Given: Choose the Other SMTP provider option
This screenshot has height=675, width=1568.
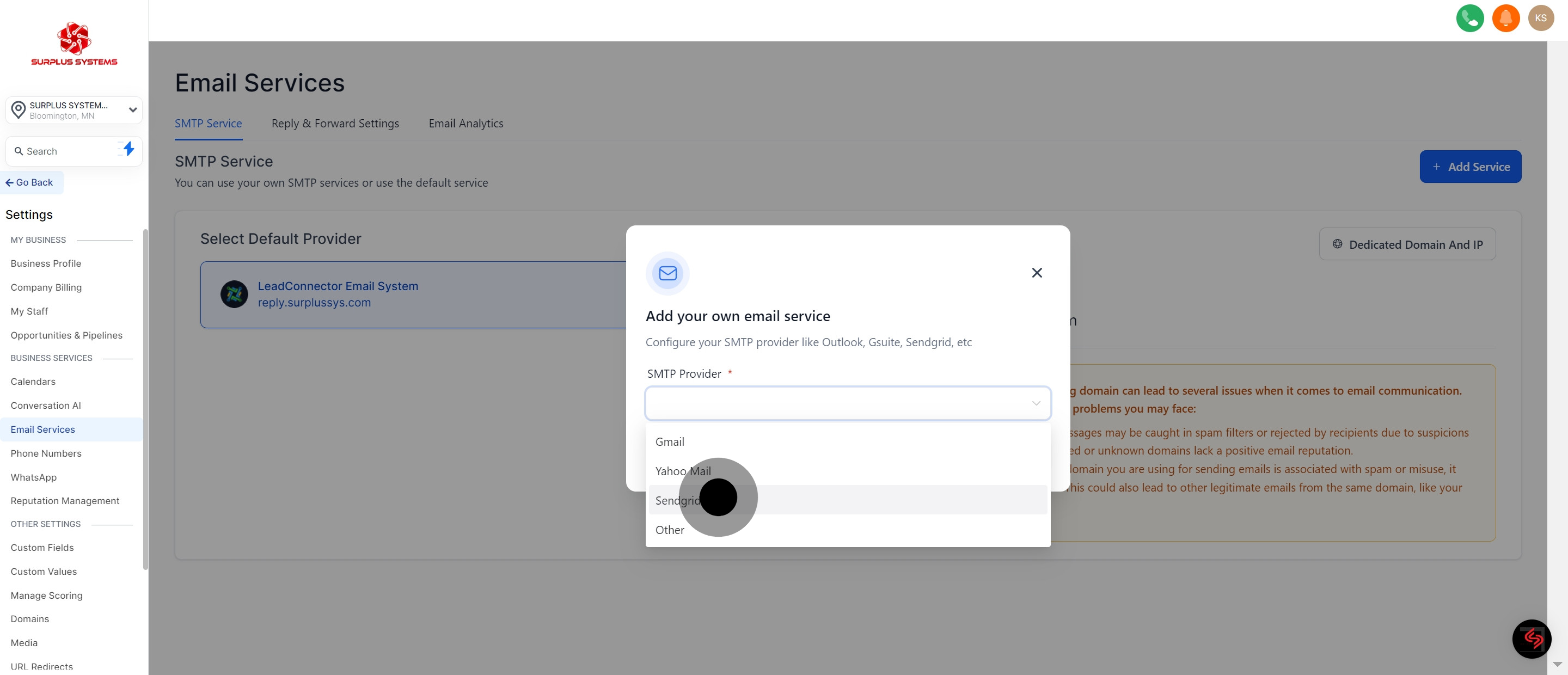Looking at the screenshot, I should pyautogui.click(x=670, y=530).
